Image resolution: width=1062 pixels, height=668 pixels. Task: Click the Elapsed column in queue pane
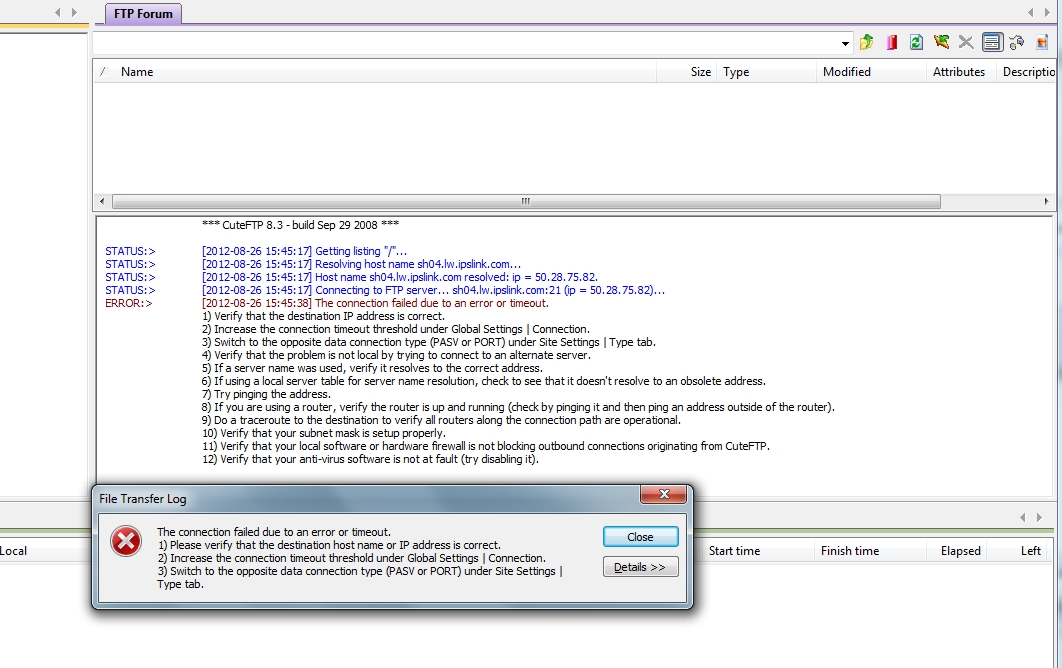pos(960,551)
